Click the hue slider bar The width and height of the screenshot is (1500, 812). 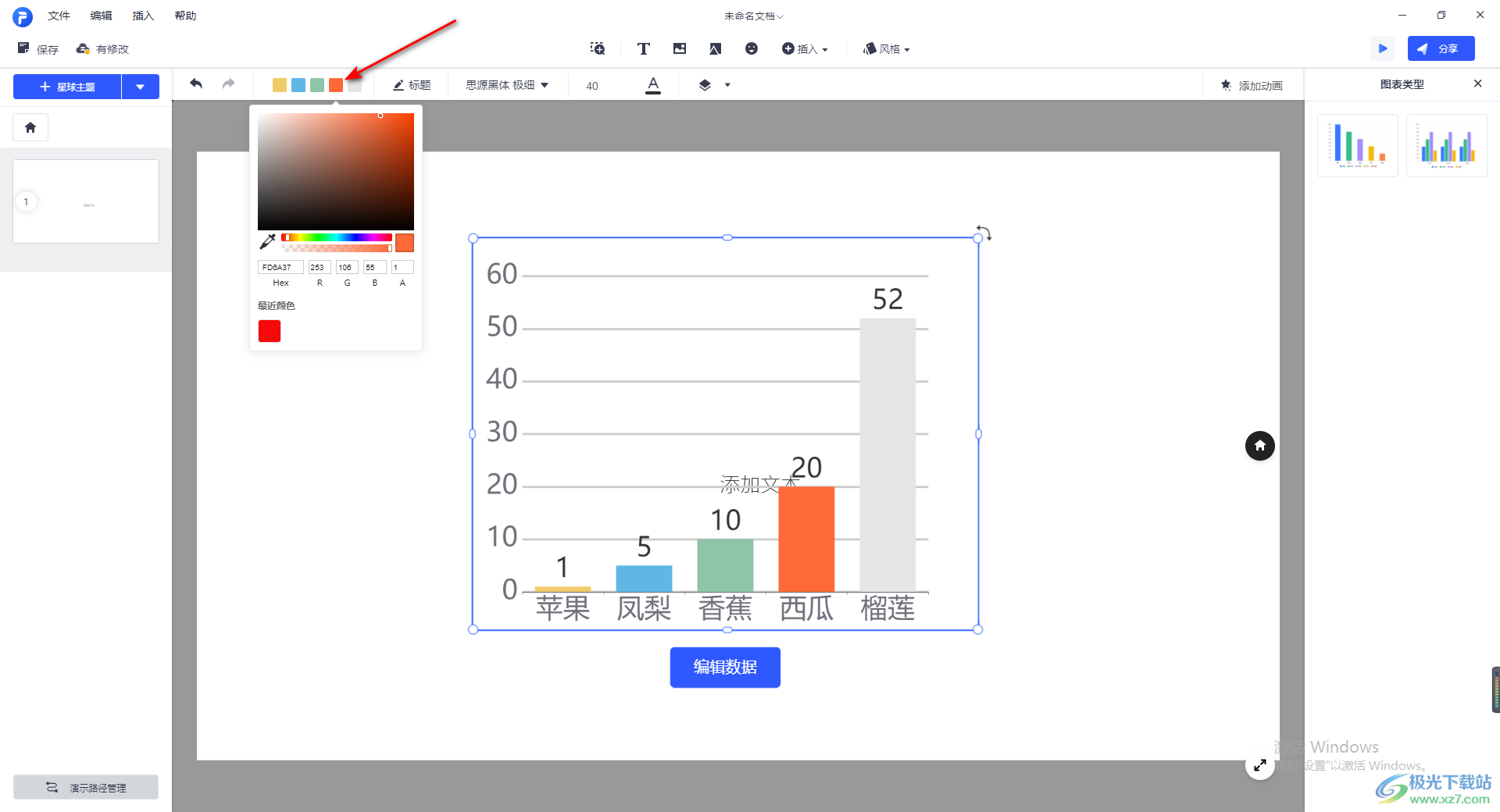click(337, 237)
